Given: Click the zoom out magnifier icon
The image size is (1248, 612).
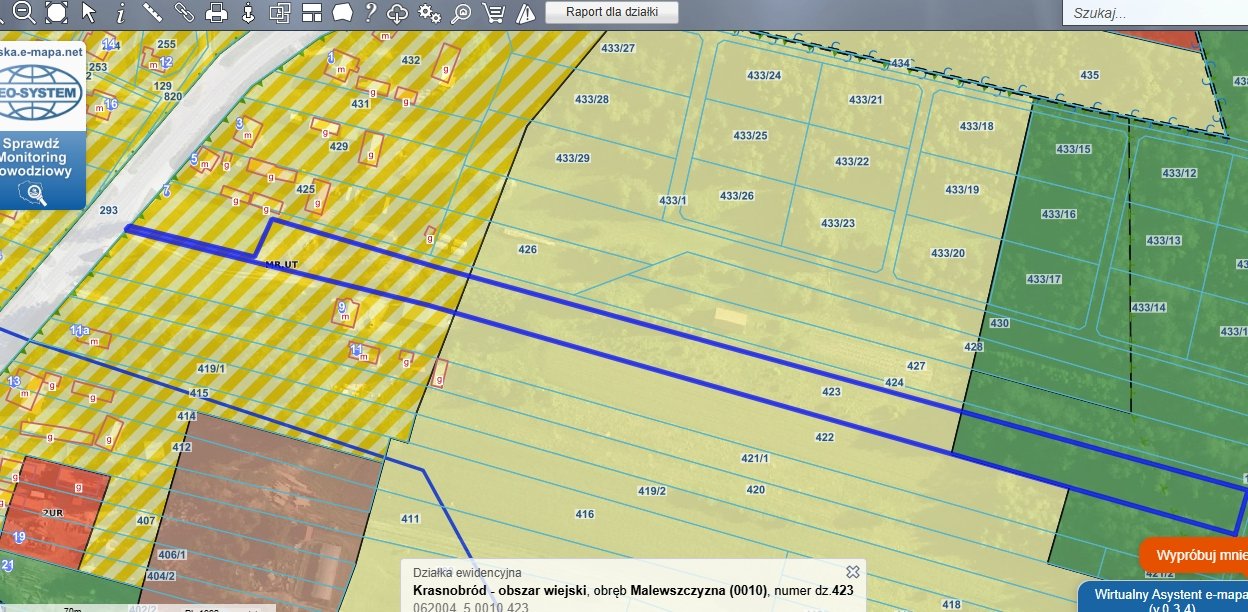Looking at the screenshot, I should [x=24, y=12].
